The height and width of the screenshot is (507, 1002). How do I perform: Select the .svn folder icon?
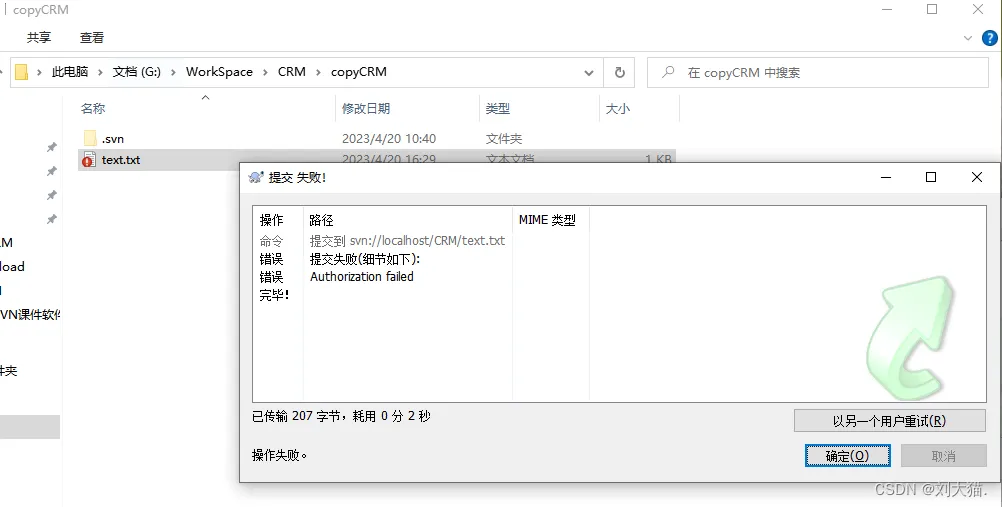pos(90,138)
